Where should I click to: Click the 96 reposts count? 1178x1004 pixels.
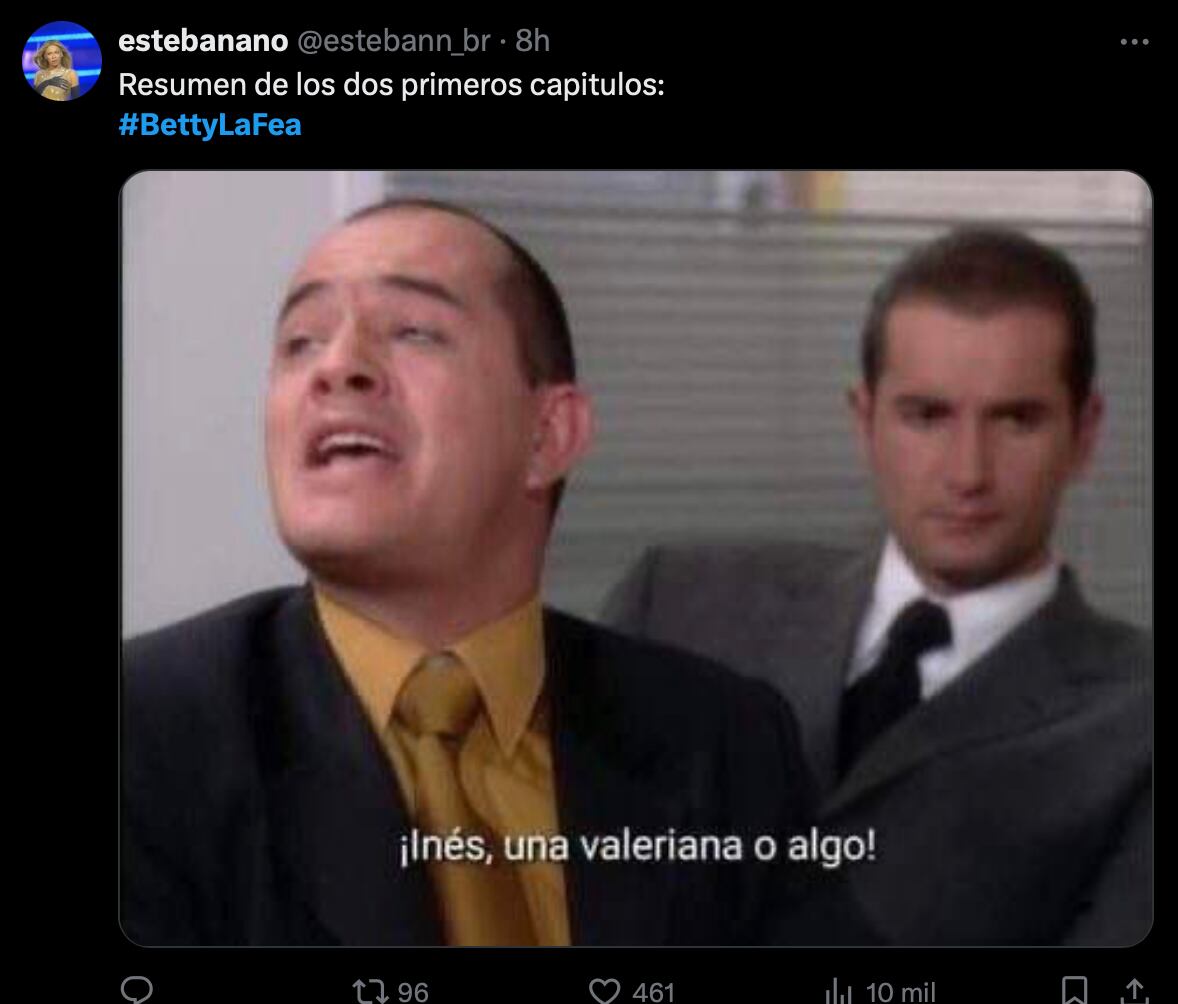tap(412, 992)
